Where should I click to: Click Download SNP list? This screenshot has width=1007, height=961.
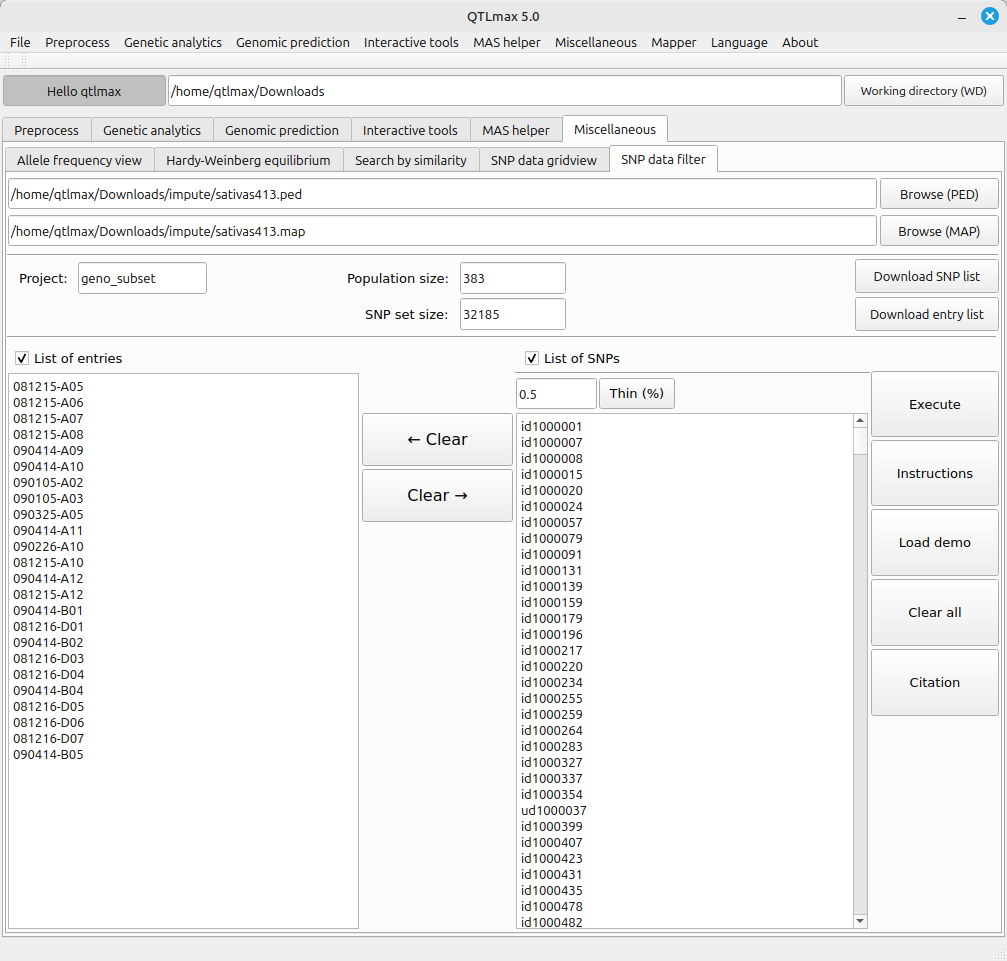pyautogui.click(x=926, y=276)
